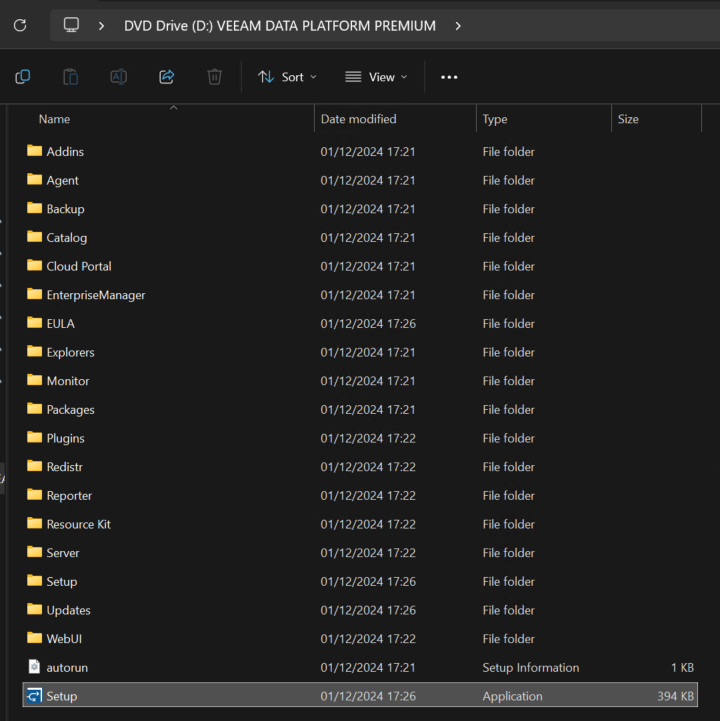Viewport: 720px width, 721px height.
Task: Select the Plugins folder icon
Action: (x=34, y=437)
